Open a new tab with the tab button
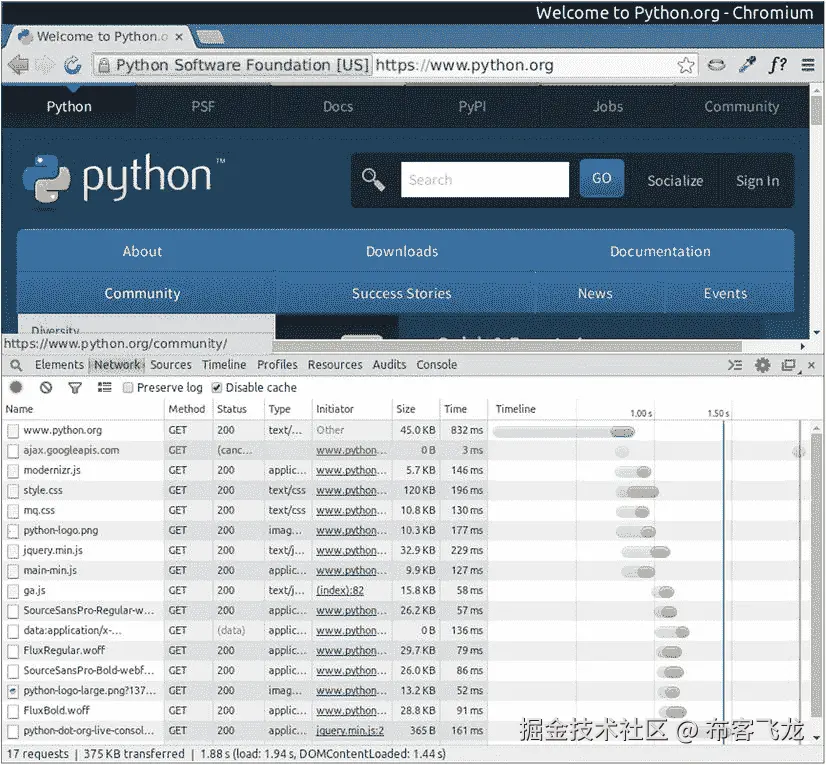This screenshot has width=826, height=765. click(x=210, y=36)
